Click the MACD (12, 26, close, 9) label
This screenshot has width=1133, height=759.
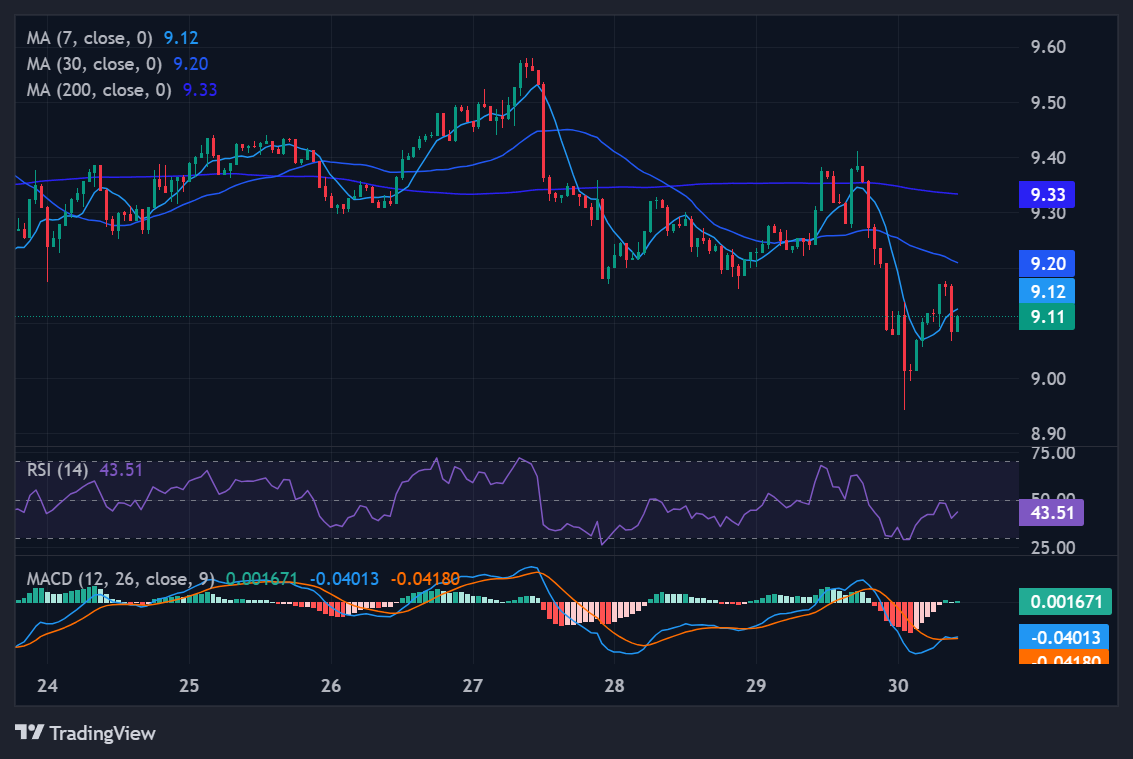tap(121, 579)
